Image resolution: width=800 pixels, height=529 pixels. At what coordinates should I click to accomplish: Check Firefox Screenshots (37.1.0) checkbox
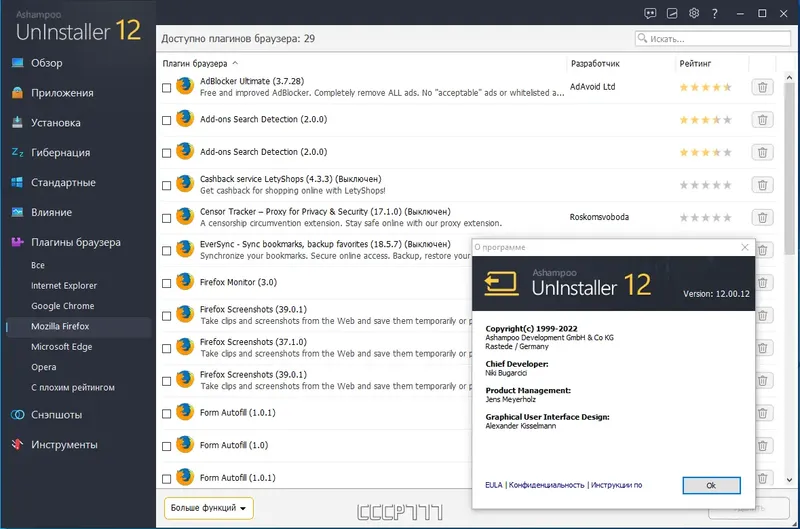coord(166,349)
